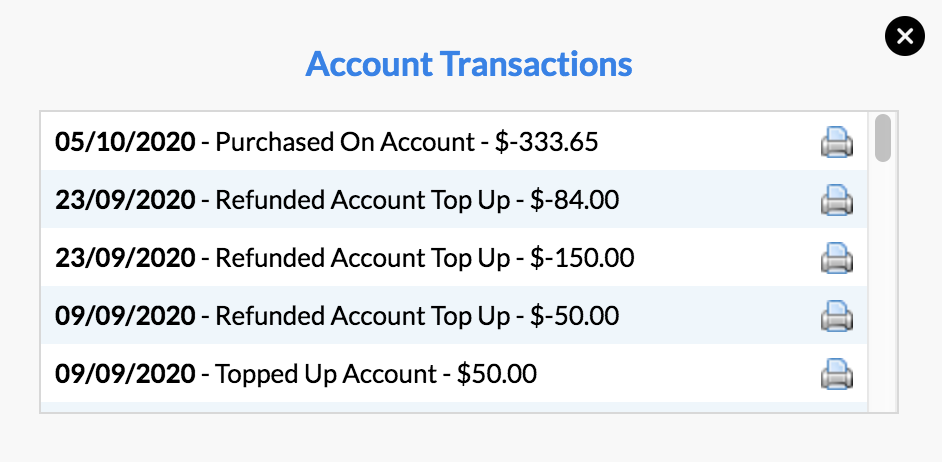Select Refunded Account Top Up for $-150.00

362,258
